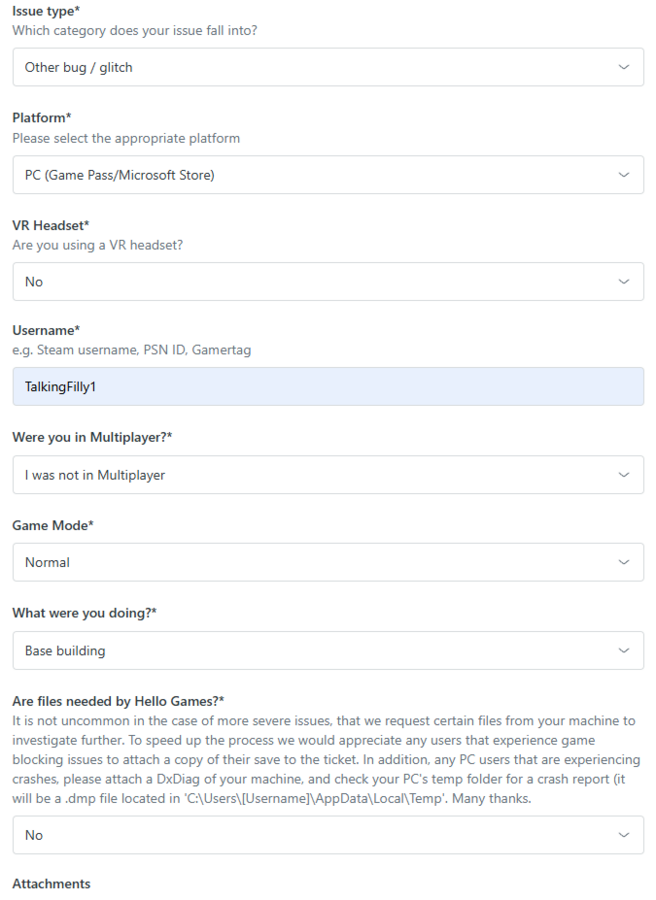Click the chevron arrow in VR Headset box
This screenshot has height=900, width=656.
coord(624,282)
